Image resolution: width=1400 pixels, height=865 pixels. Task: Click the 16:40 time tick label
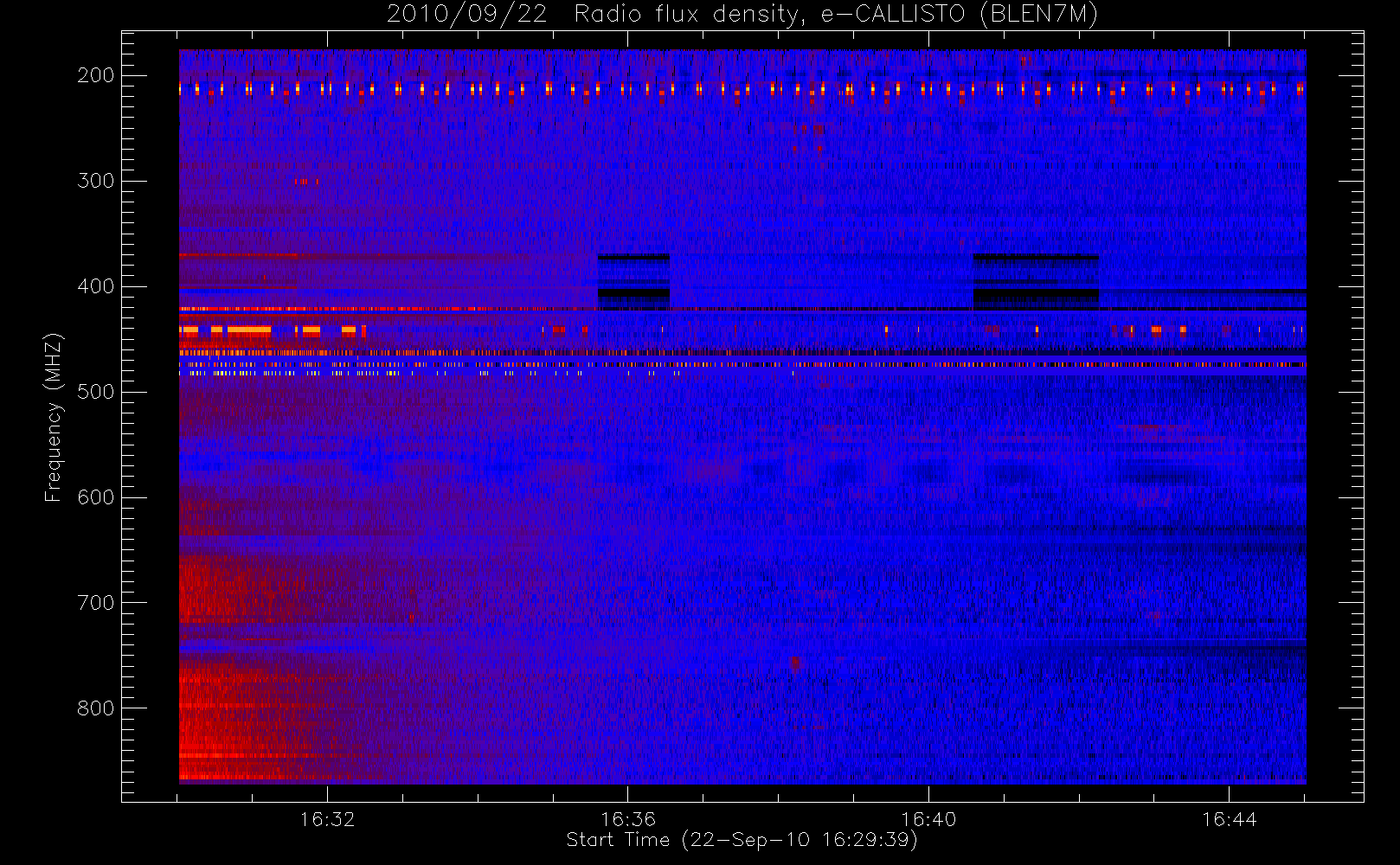[x=928, y=819]
